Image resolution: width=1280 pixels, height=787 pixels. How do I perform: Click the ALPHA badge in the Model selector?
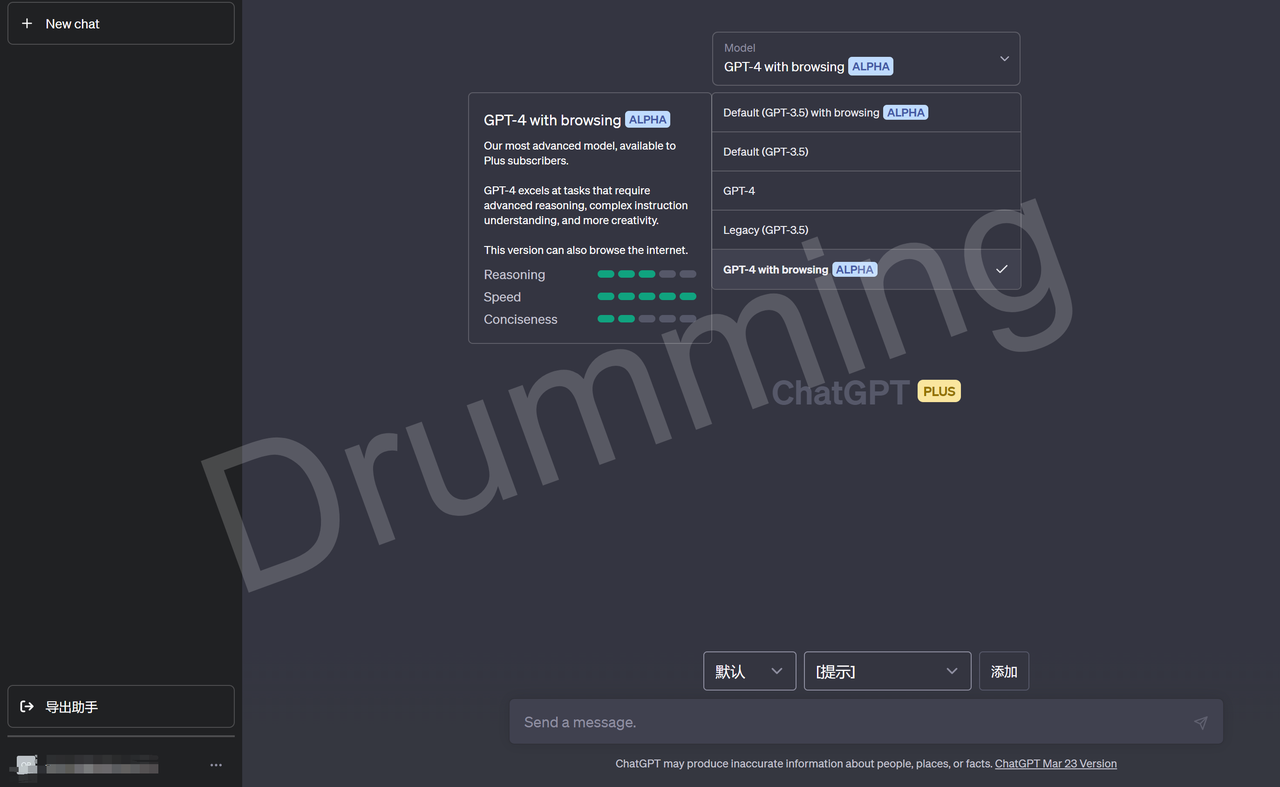tap(870, 67)
